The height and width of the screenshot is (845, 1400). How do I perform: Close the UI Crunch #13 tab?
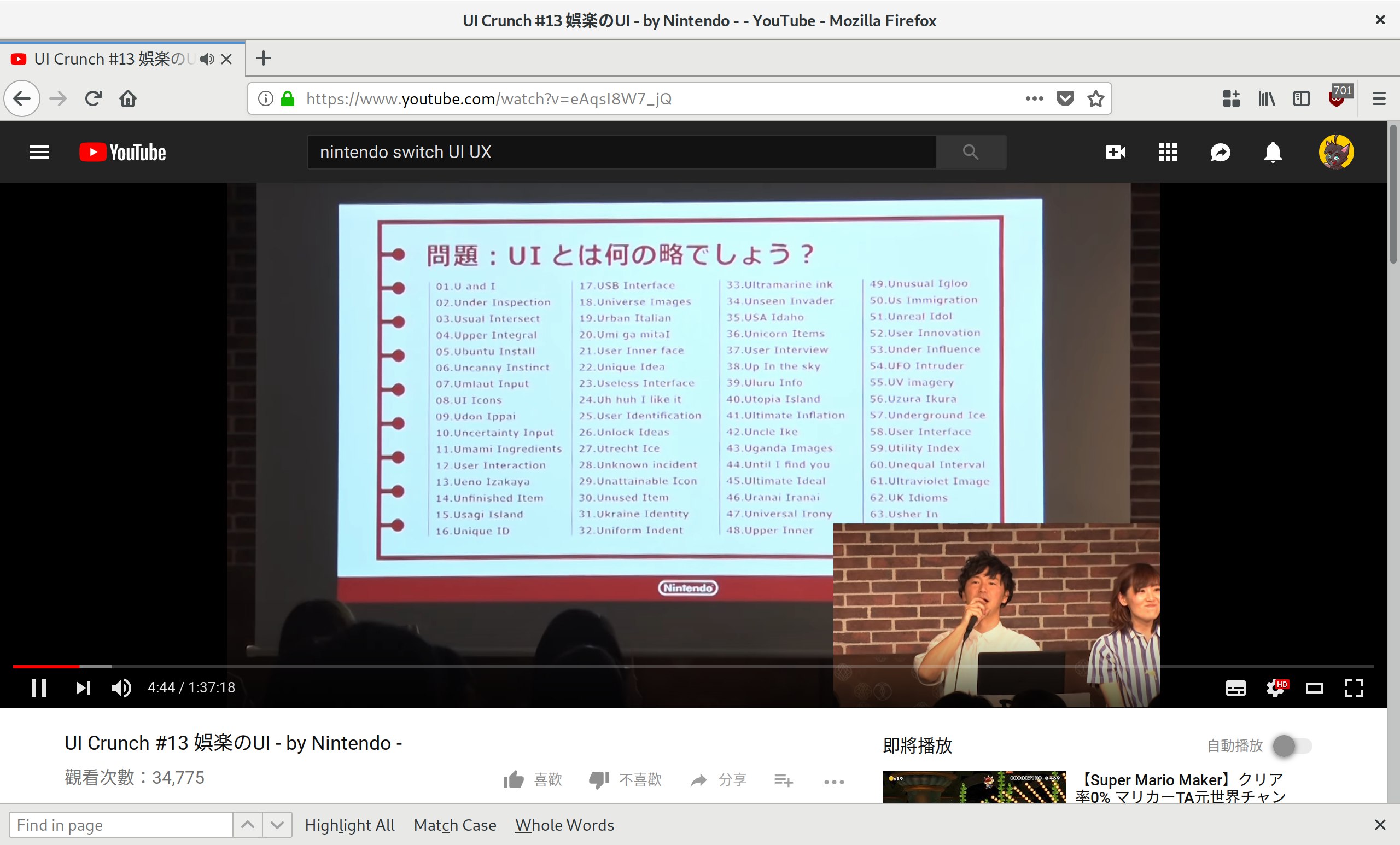click(x=226, y=59)
